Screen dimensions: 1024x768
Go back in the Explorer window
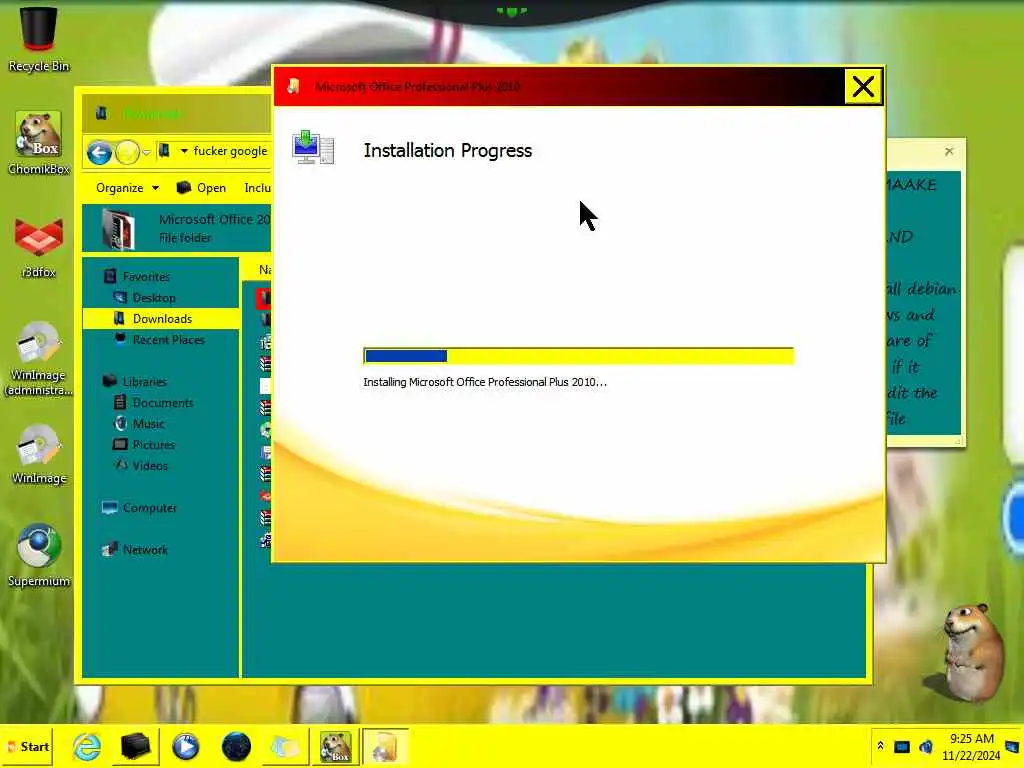(99, 153)
